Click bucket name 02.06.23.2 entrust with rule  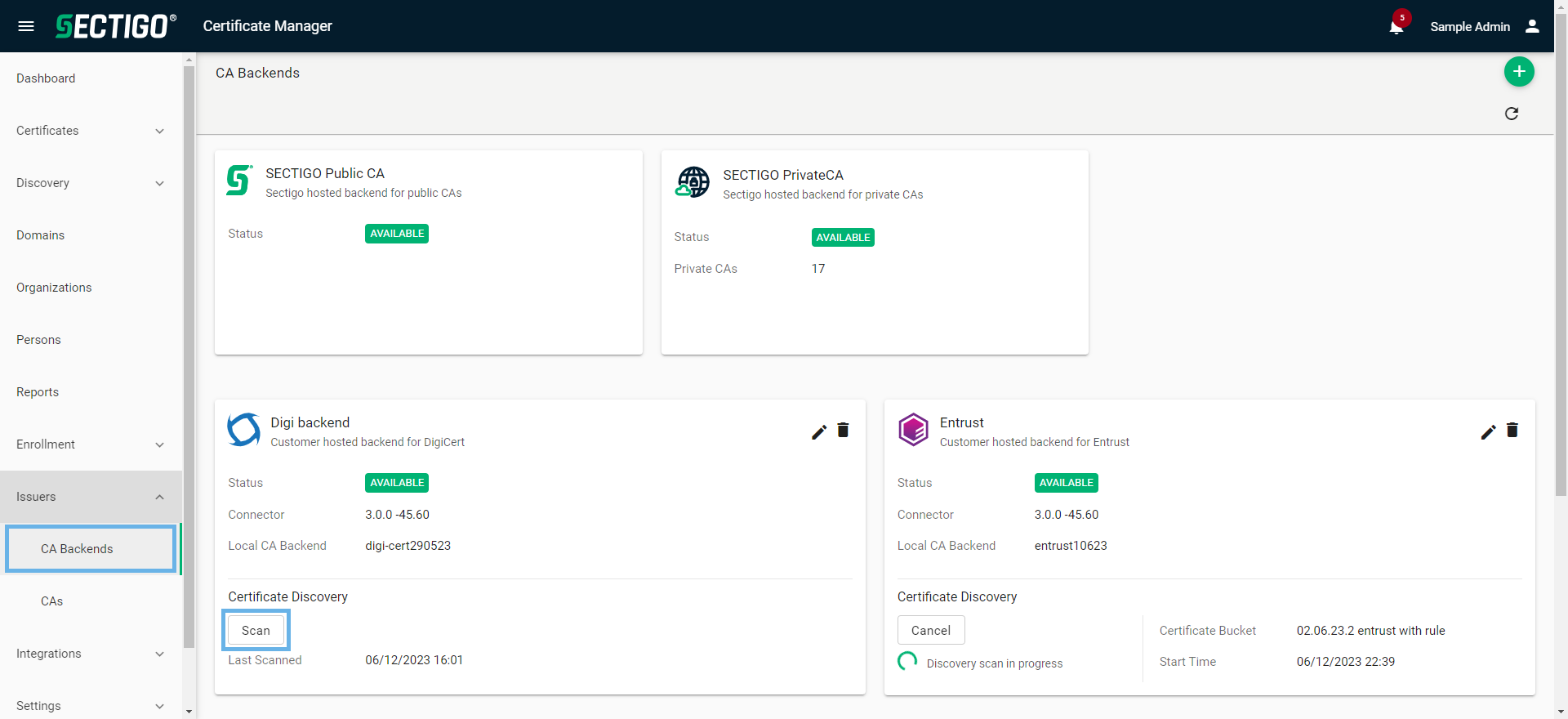pyautogui.click(x=1371, y=631)
